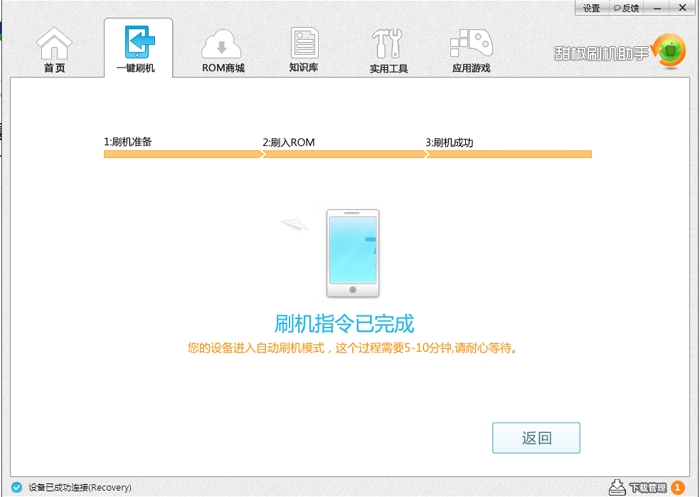Open the ROM商城 tab
700x497 pixels.
pyautogui.click(x=222, y=50)
